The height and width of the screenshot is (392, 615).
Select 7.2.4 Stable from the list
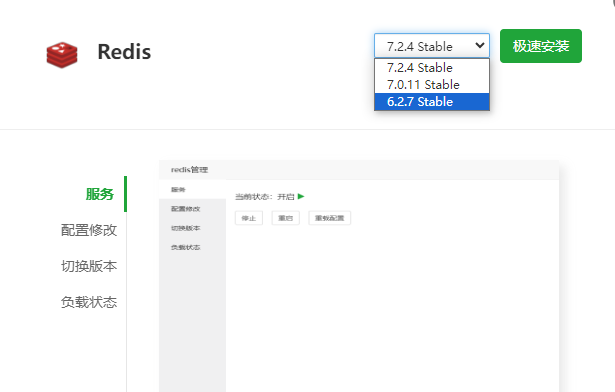(x=432, y=67)
